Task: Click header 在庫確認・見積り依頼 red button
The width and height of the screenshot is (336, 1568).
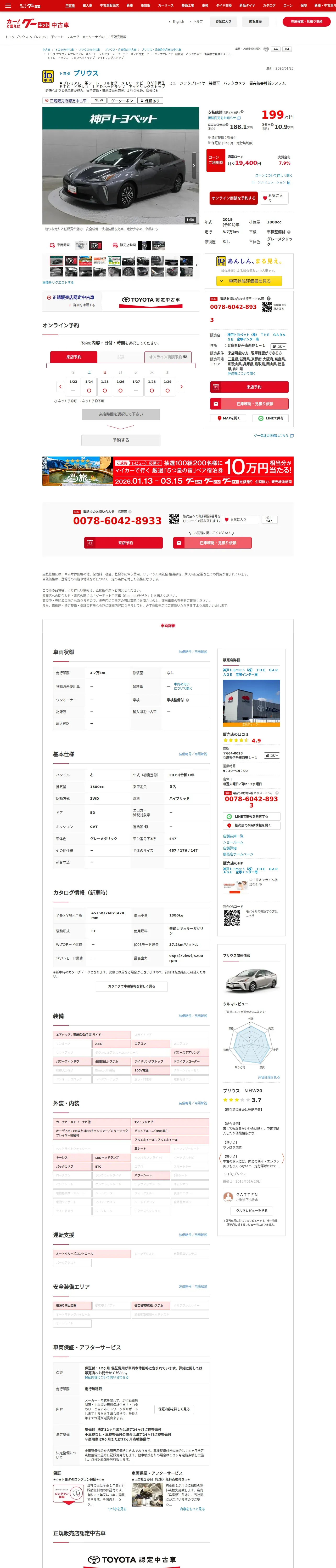Action: (x=307, y=21)
